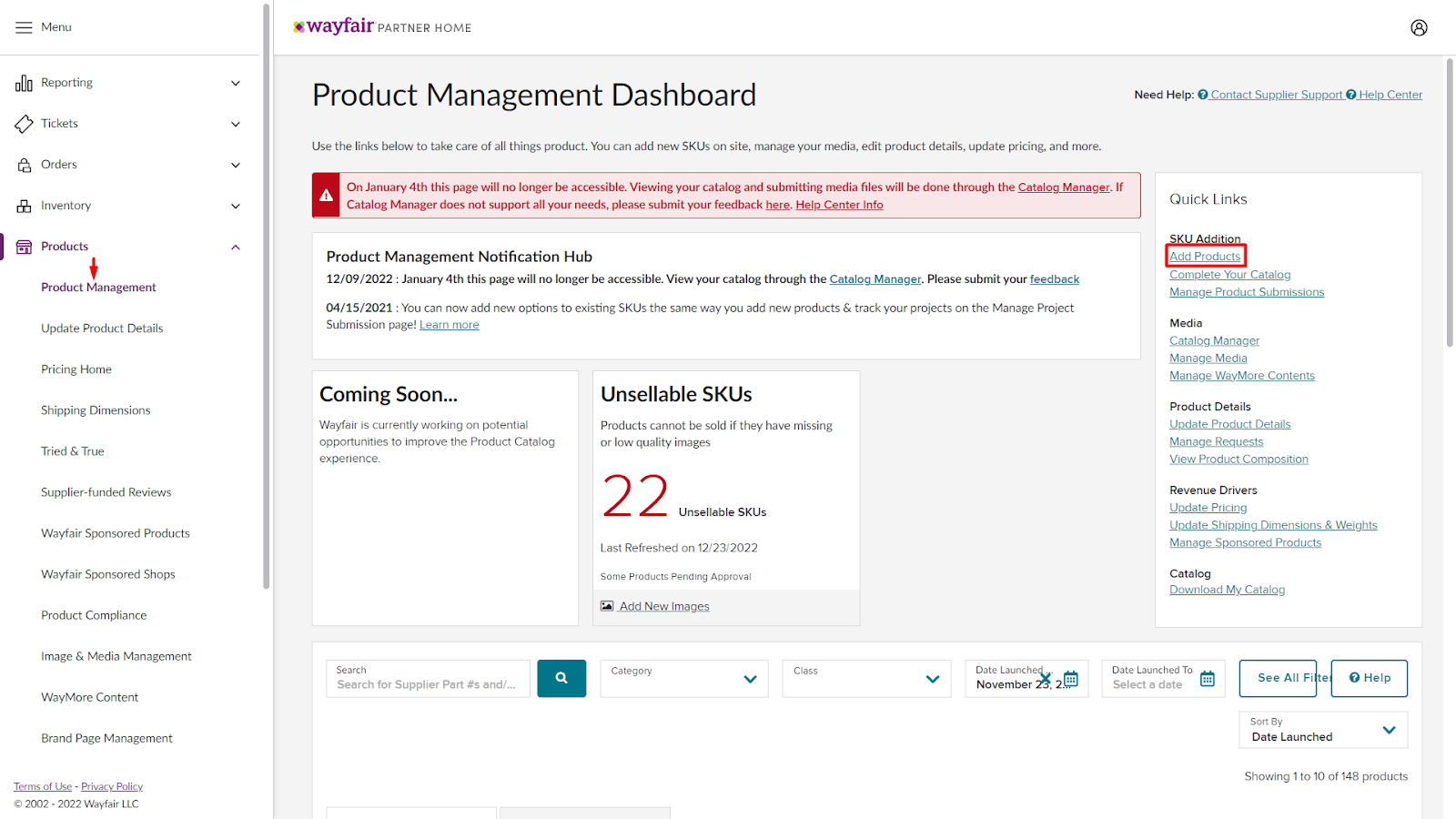Open Manage WayMore Contents link

click(1242, 376)
